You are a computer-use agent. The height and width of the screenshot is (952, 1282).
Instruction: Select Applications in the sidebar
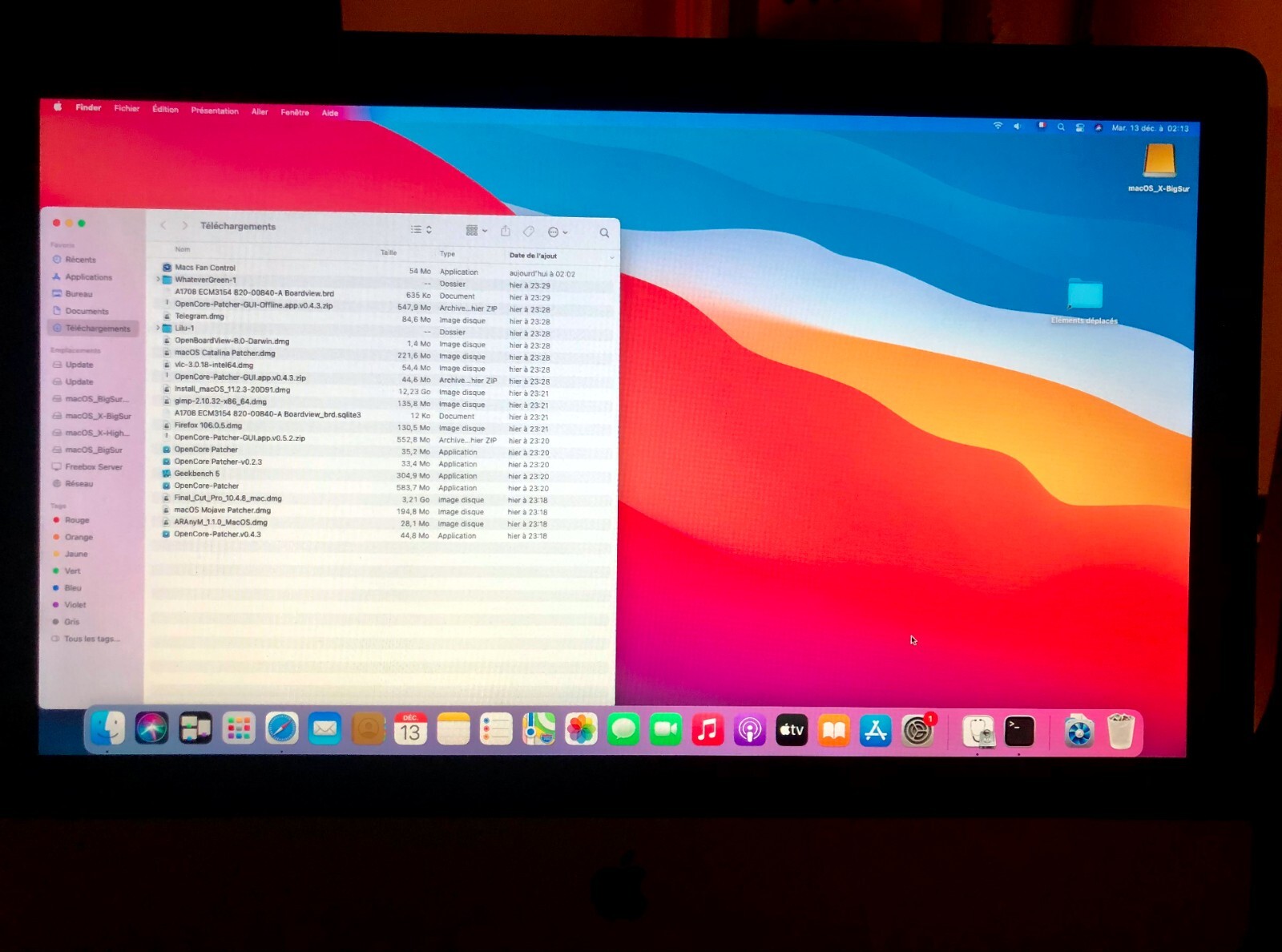coord(88,276)
